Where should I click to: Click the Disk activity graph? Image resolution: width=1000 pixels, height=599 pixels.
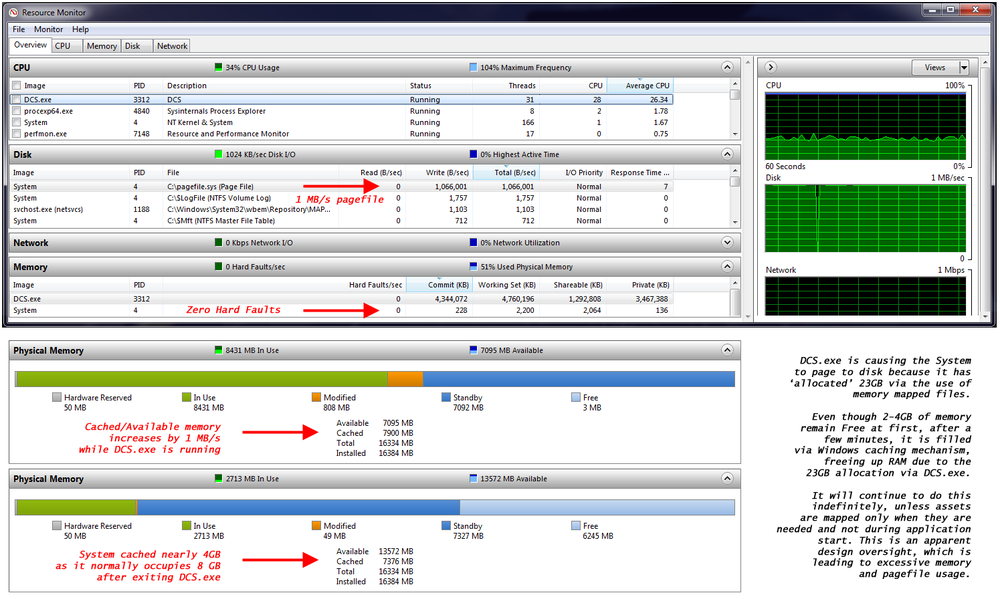pos(865,219)
